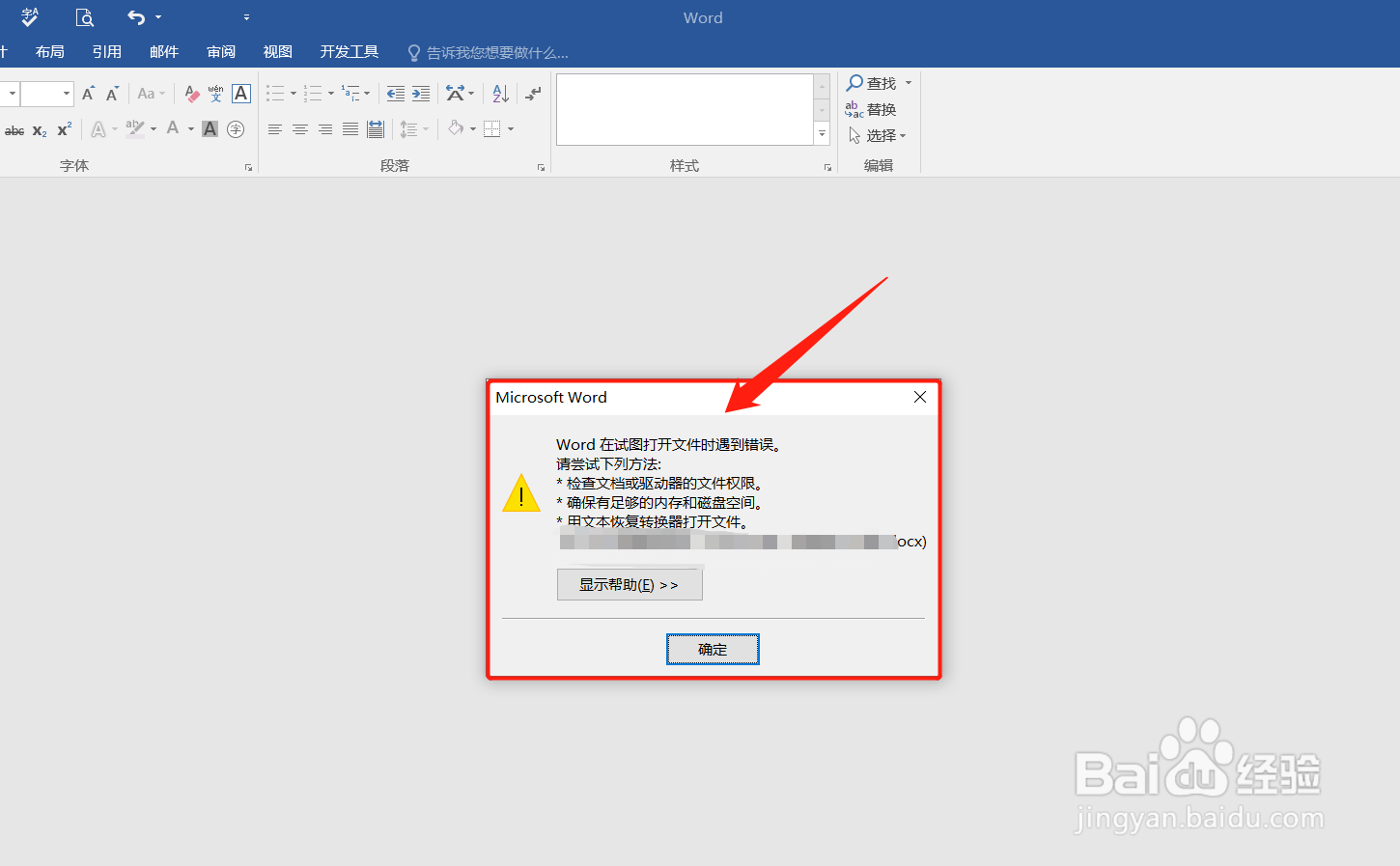Image resolution: width=1400 pixels, height=866 pixels.
Task: Click inside the styles gallery box
Action: point(686,110)
